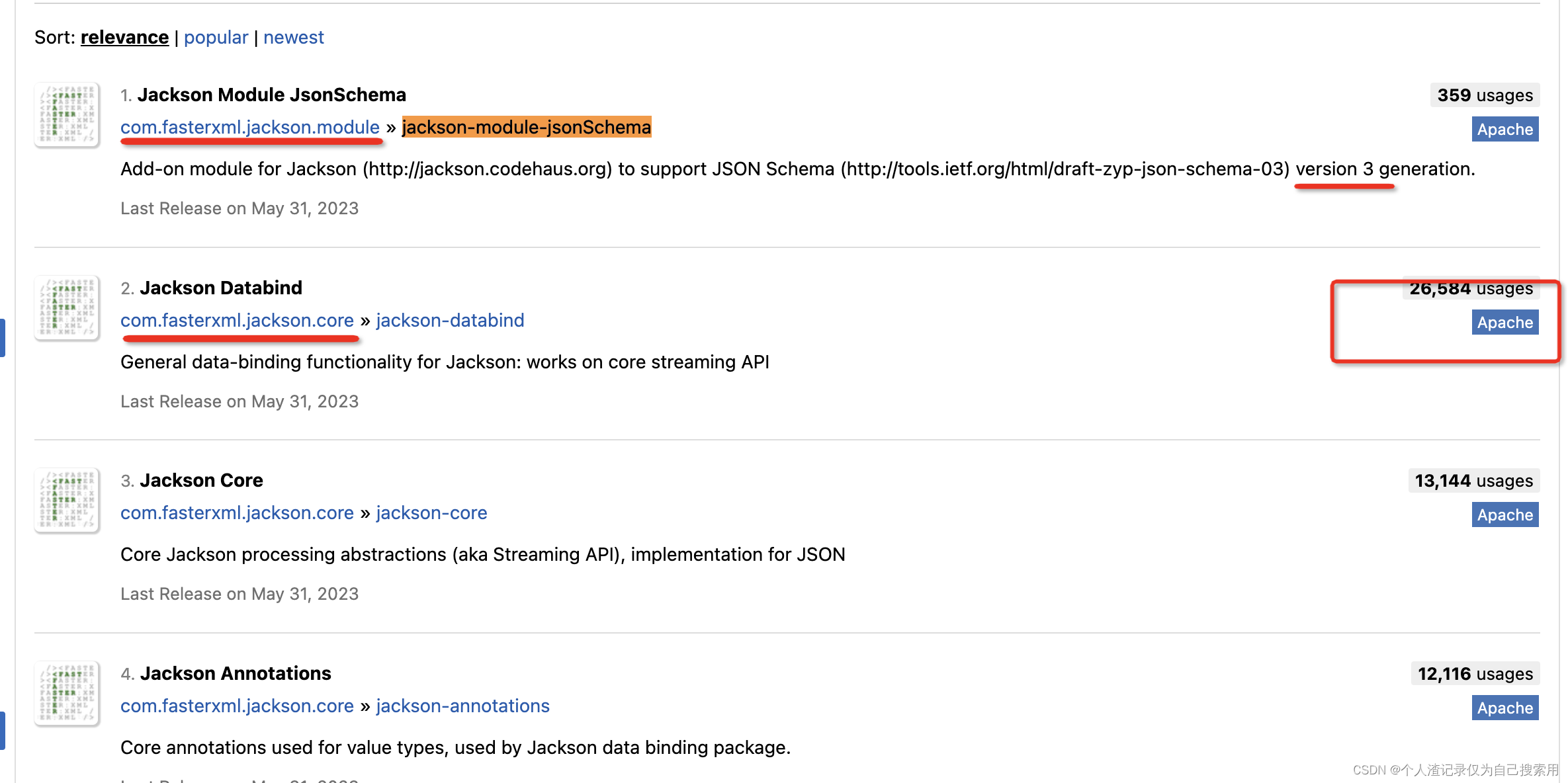Sort results by relevance

point(124,37)
